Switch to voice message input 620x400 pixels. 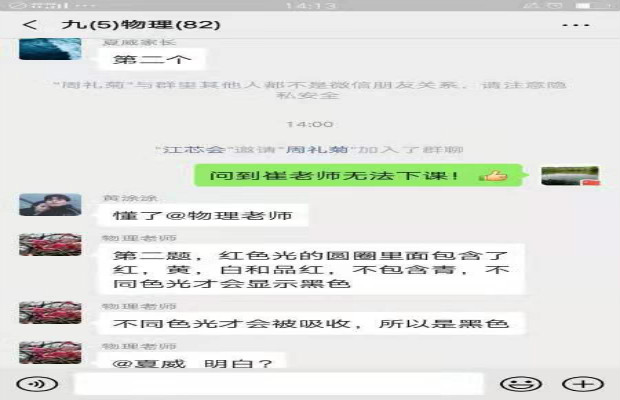(x=36, y=383)
